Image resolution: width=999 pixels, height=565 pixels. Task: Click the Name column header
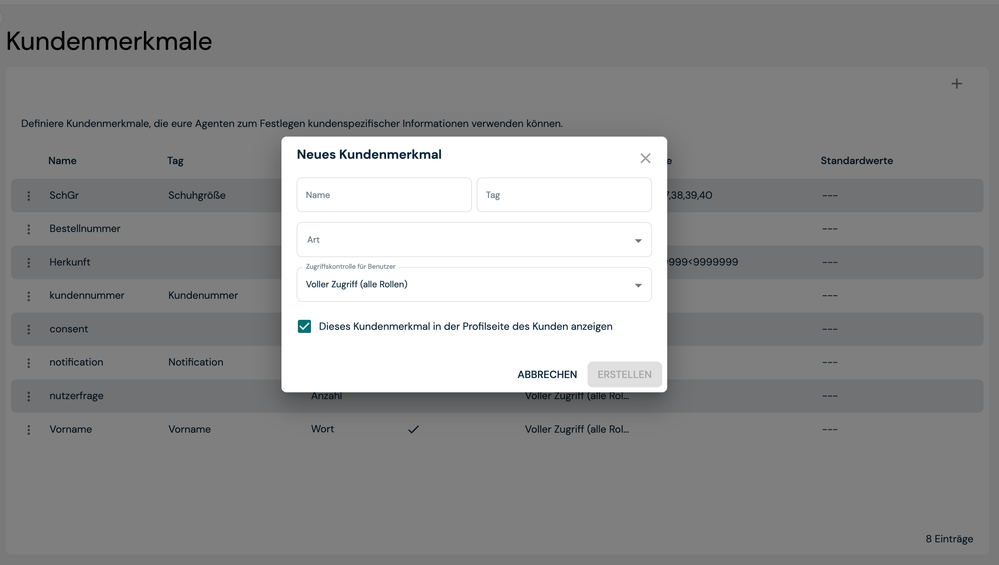click(62, 161)
